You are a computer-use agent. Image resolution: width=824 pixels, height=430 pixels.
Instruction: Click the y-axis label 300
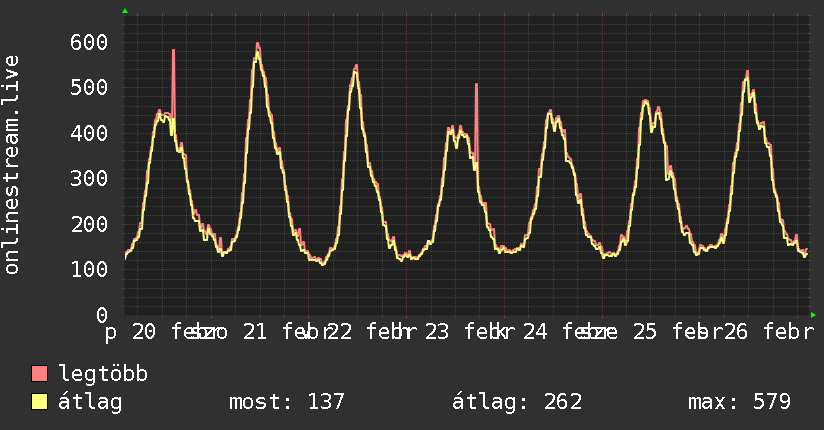(89, 178)
